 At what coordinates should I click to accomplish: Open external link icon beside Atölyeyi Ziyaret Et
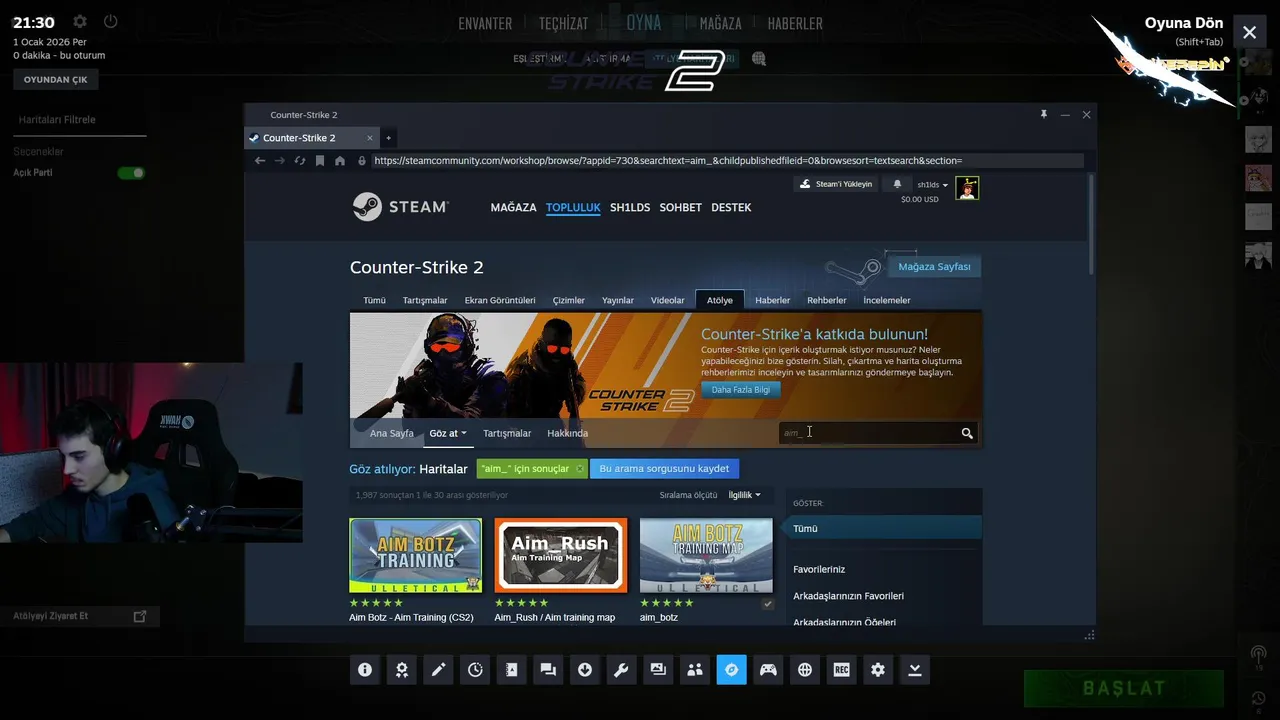[x=140, y=616]
